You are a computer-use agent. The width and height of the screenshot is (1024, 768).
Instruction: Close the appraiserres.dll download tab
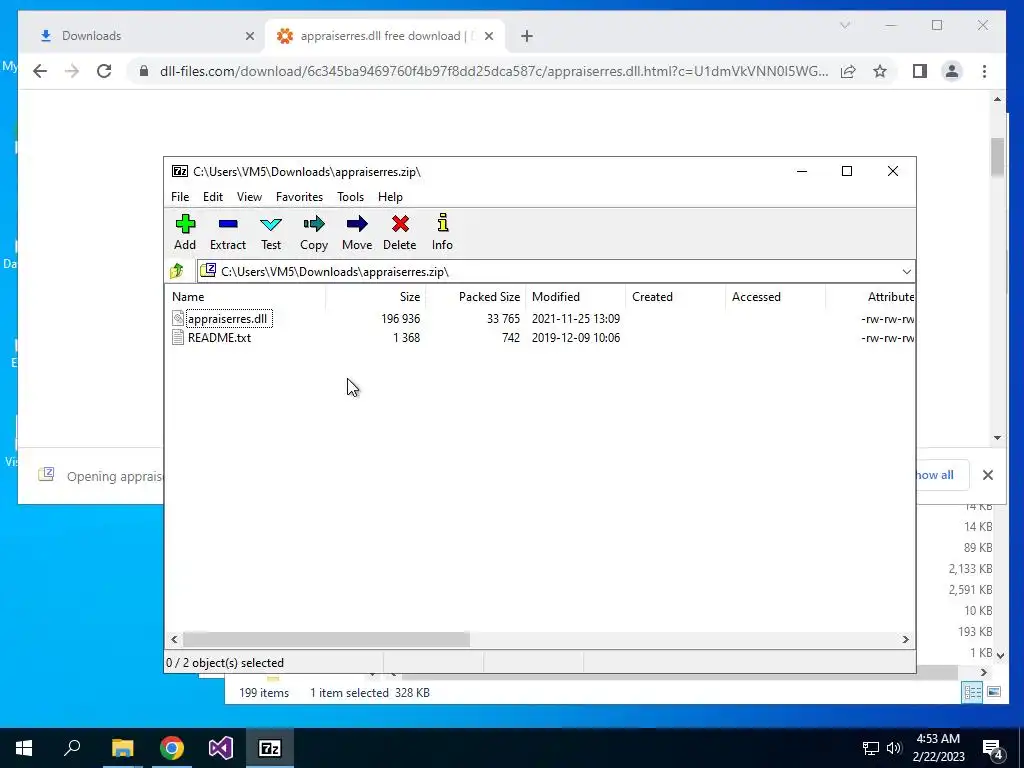pos(490,36)
